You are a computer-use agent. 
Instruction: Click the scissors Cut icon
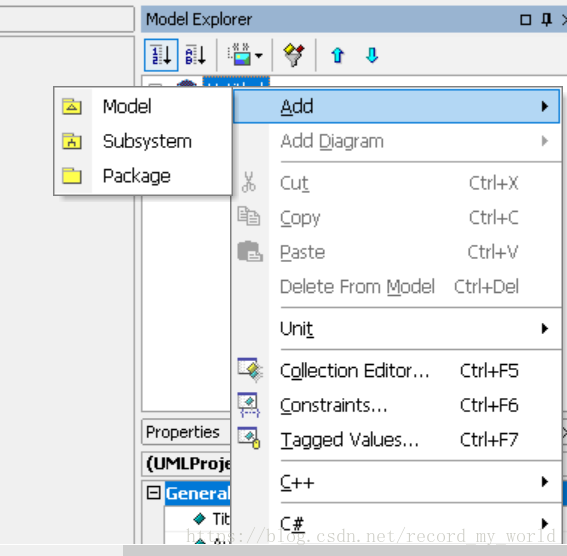[249, 182]
